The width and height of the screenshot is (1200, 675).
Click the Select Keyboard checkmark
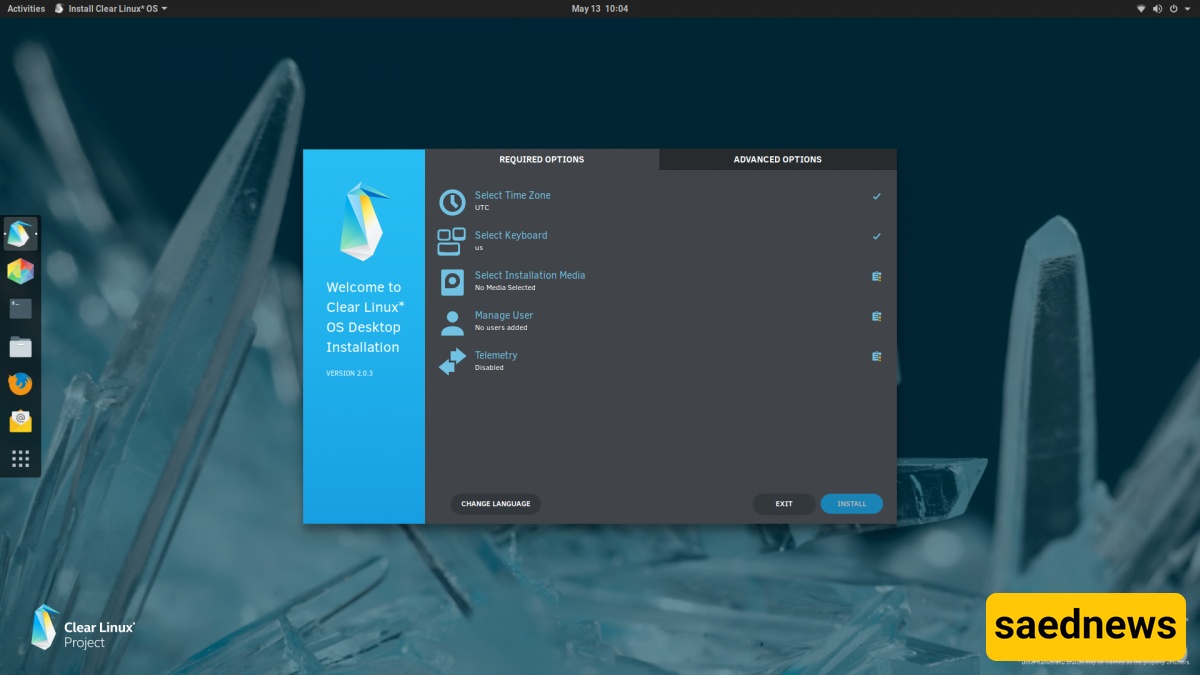876,236
